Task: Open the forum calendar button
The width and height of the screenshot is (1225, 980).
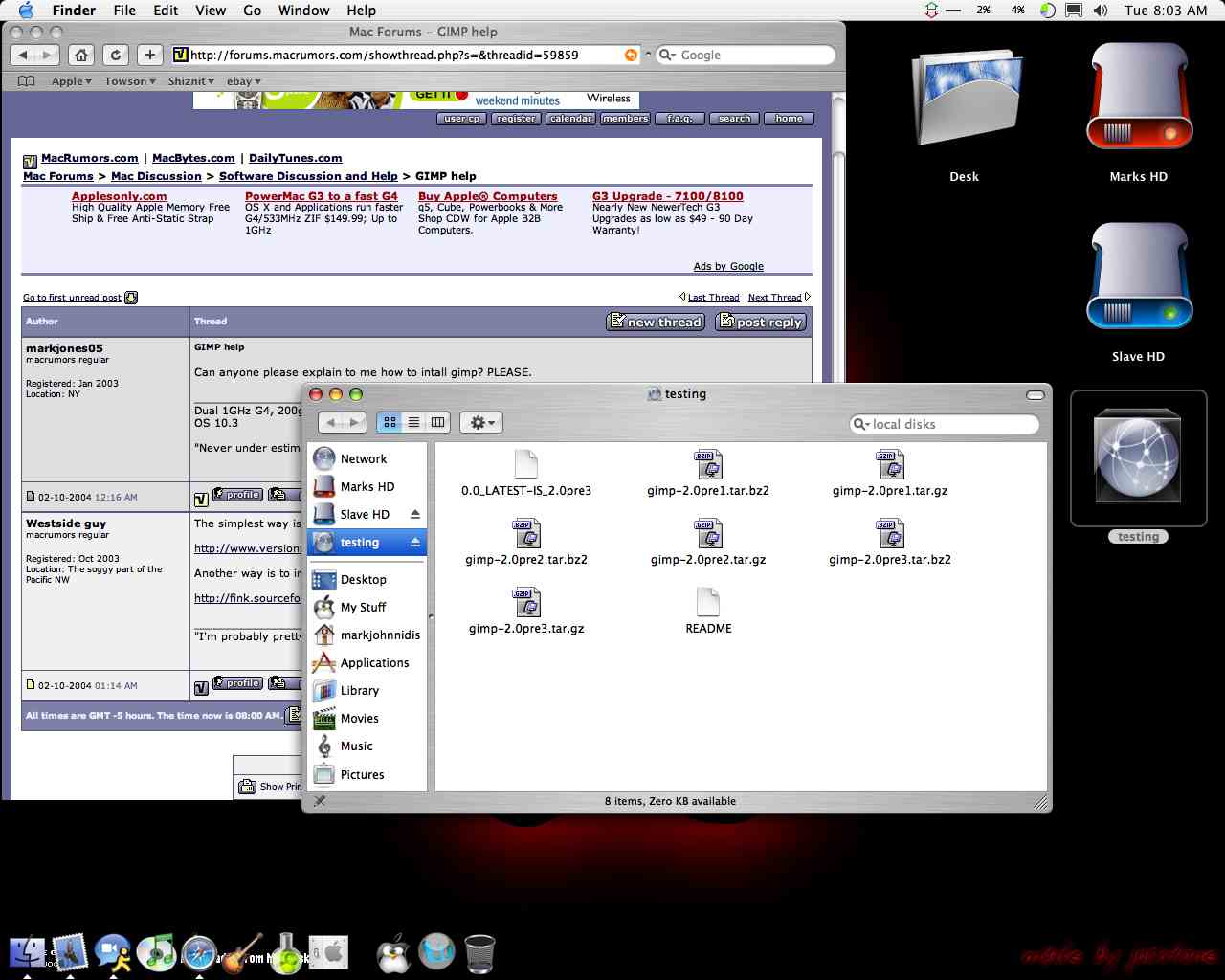Action: coord(570,119)
